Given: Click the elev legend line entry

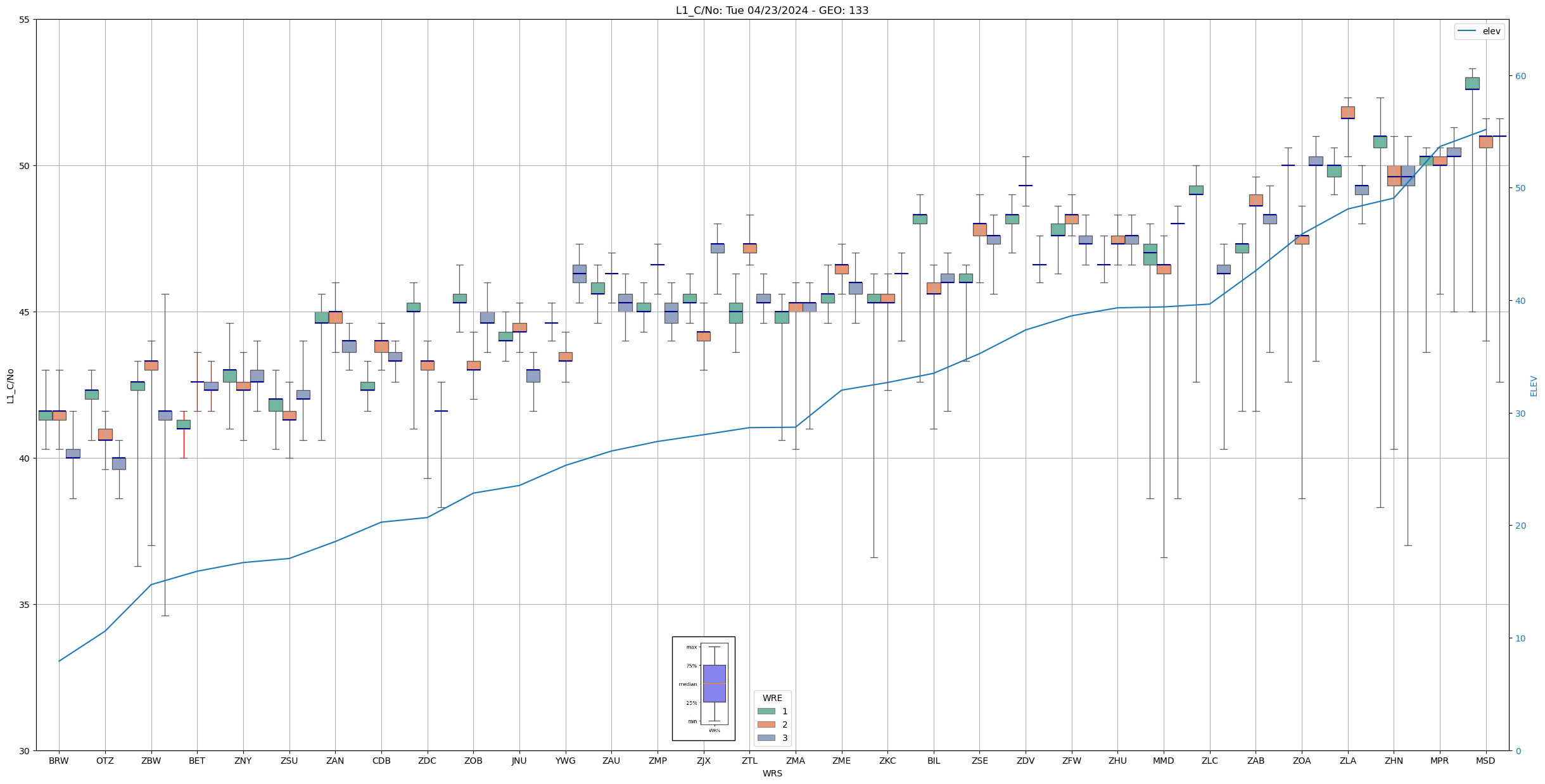Looking at the screenshot, I should click(1478, 31).
